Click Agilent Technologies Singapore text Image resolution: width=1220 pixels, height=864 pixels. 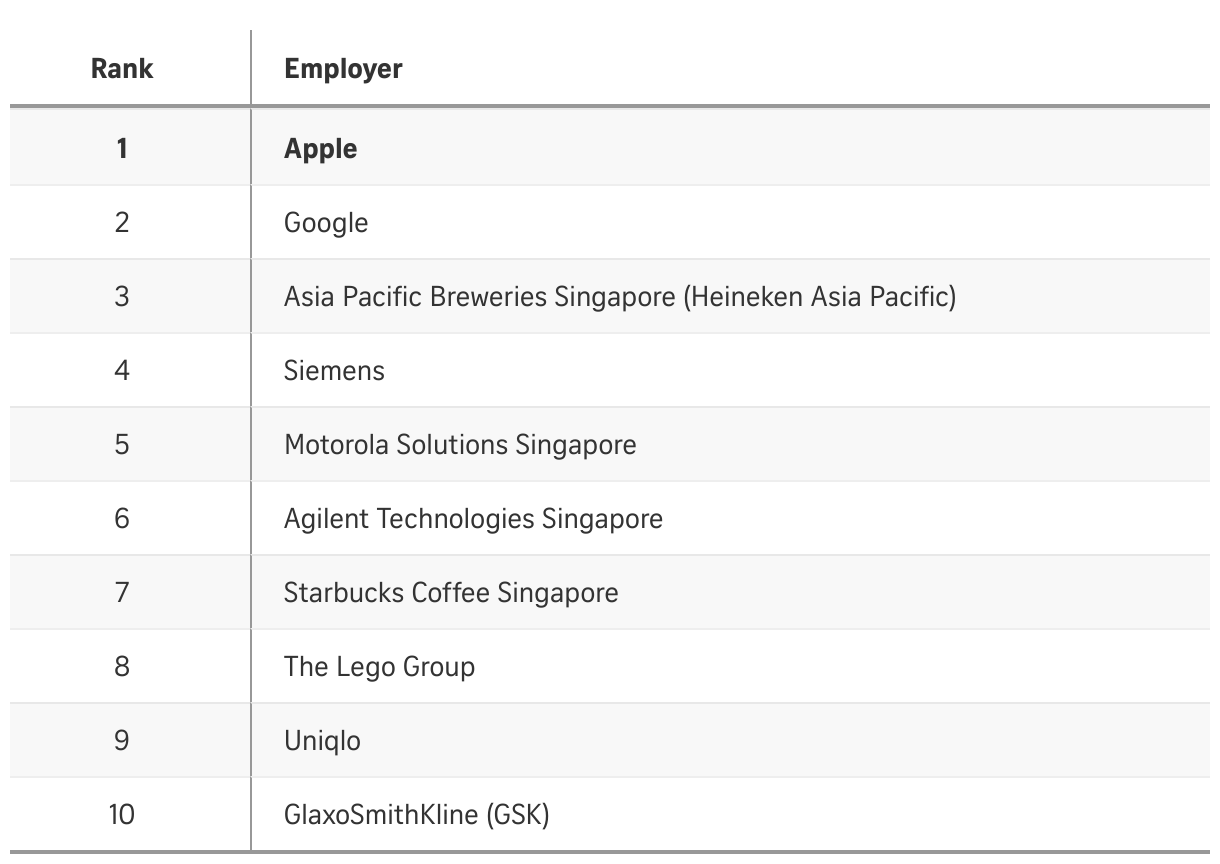473,519
